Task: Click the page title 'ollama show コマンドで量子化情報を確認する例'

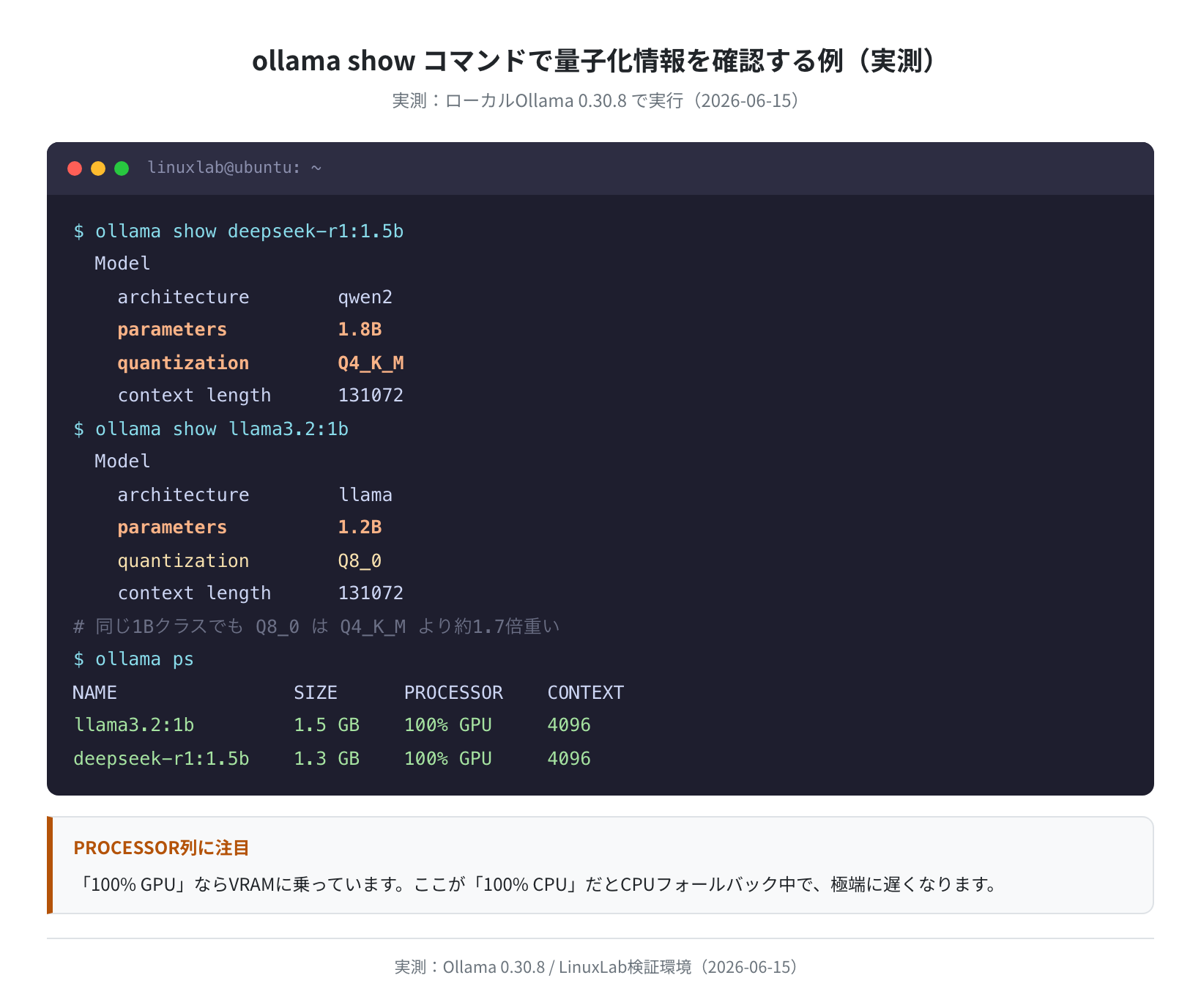Action: pos(595,61)
